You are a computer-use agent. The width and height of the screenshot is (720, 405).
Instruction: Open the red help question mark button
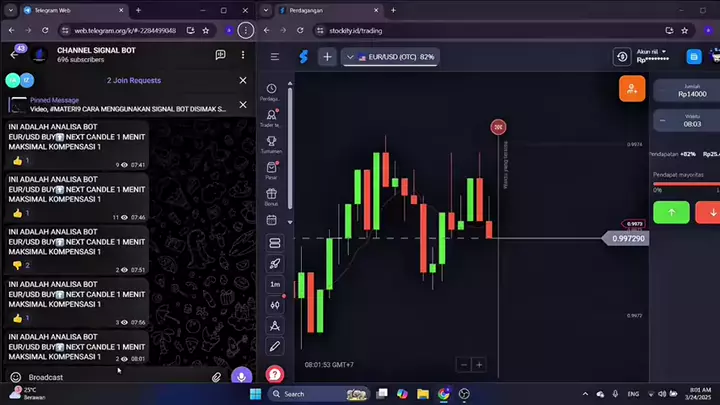coord(275,374)
